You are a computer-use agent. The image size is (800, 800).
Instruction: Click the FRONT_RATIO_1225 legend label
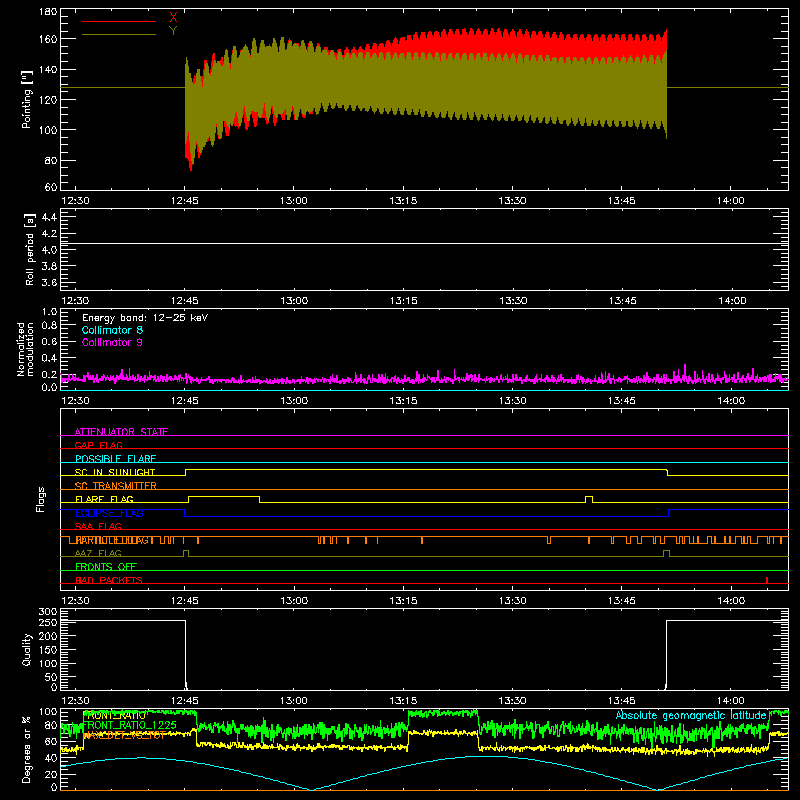(x=130, y=725)
